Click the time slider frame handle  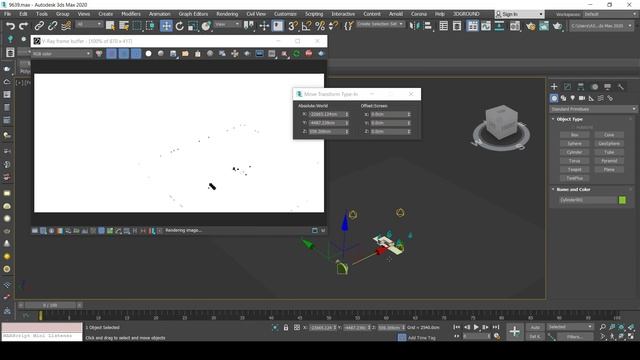tap(50, 305)
